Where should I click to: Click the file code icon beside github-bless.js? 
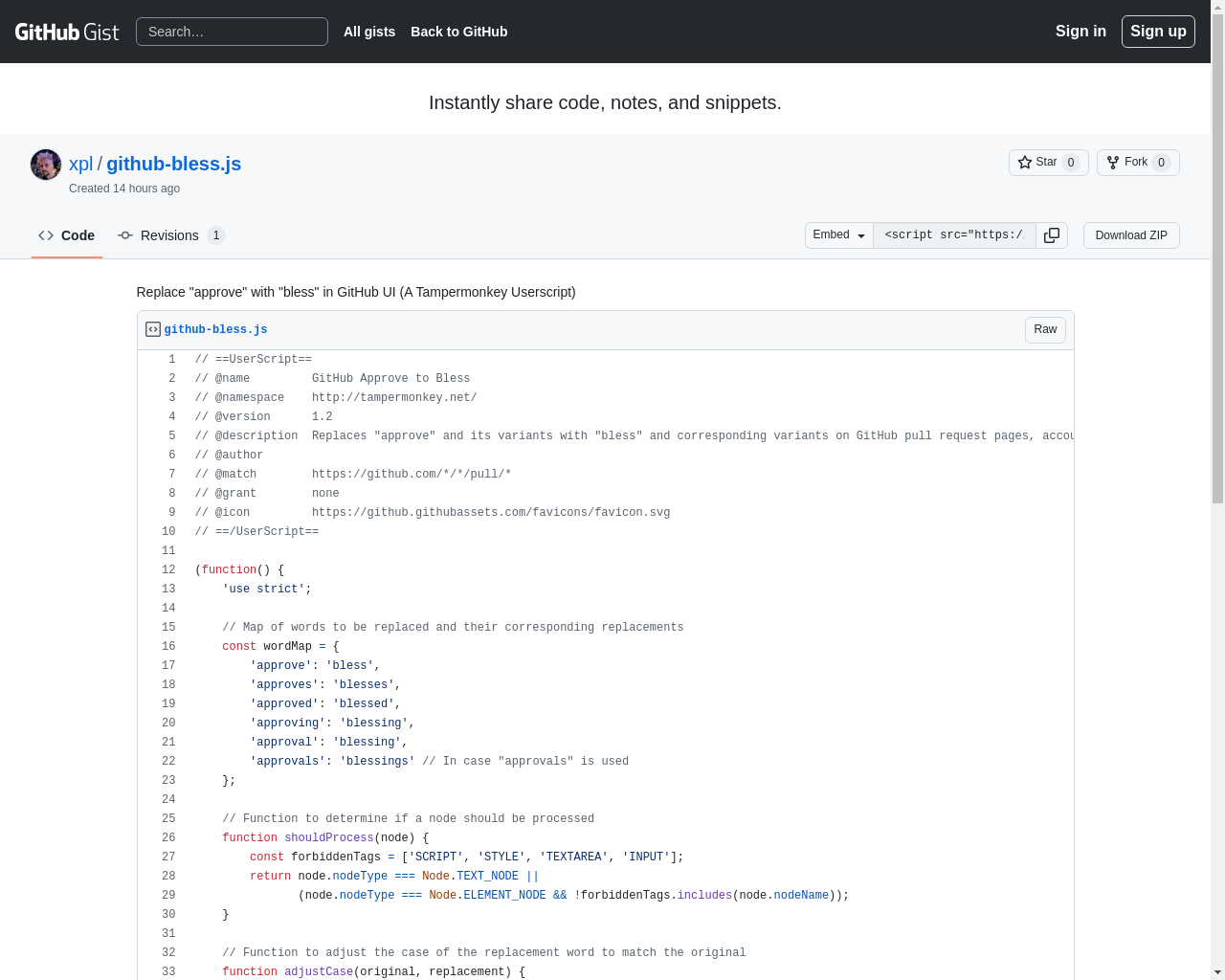[x=153, y=329]
